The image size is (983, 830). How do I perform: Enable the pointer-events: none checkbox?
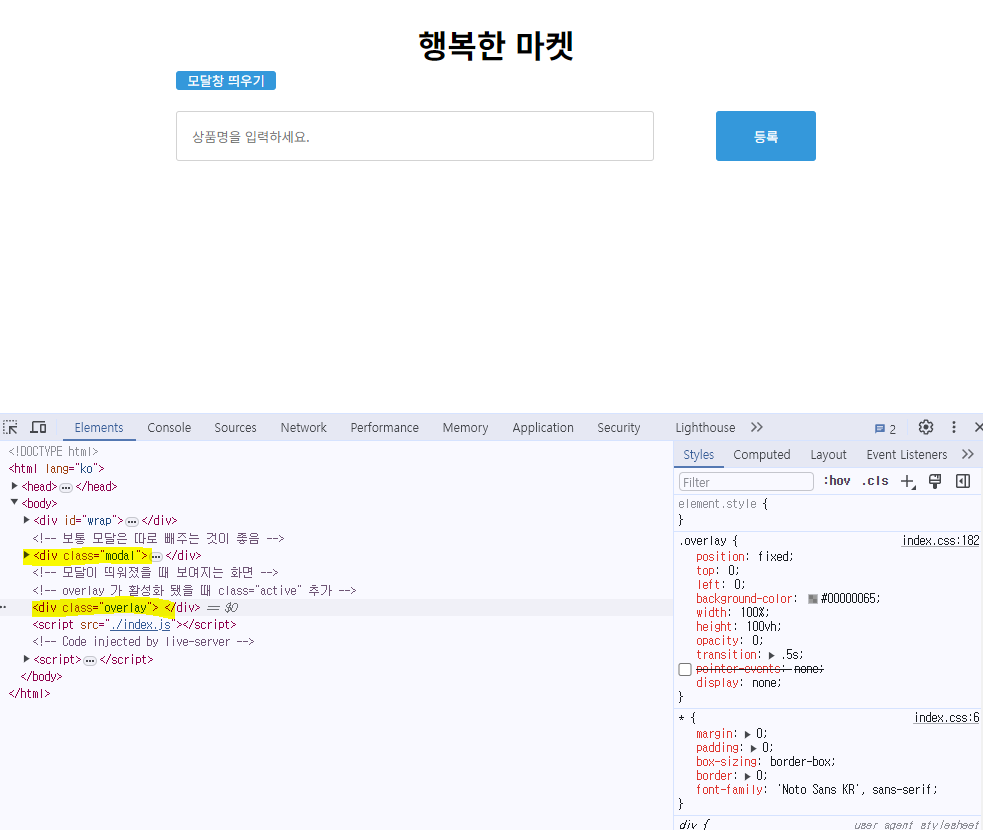pyautogui.click(x=685, y=670)
